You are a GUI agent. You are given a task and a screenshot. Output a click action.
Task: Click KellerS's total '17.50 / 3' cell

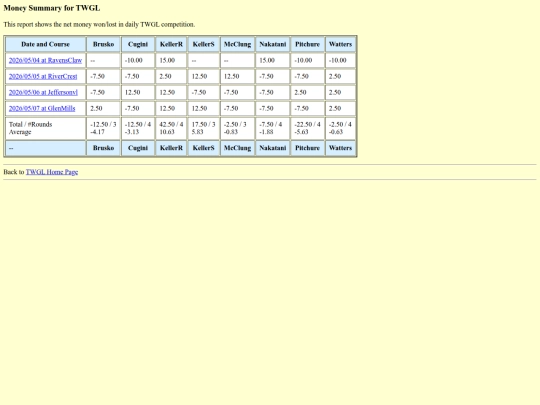[x=204, y=128]
